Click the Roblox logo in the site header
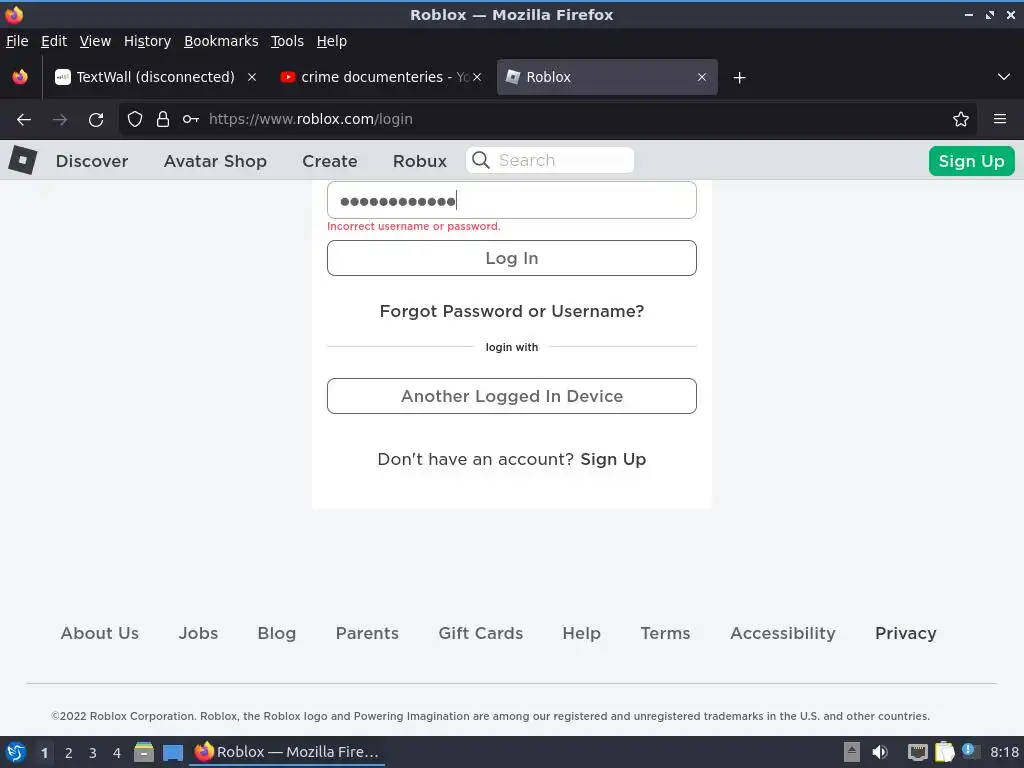The height and width of the screenshot is (768, 1024). tap(22, 160)
